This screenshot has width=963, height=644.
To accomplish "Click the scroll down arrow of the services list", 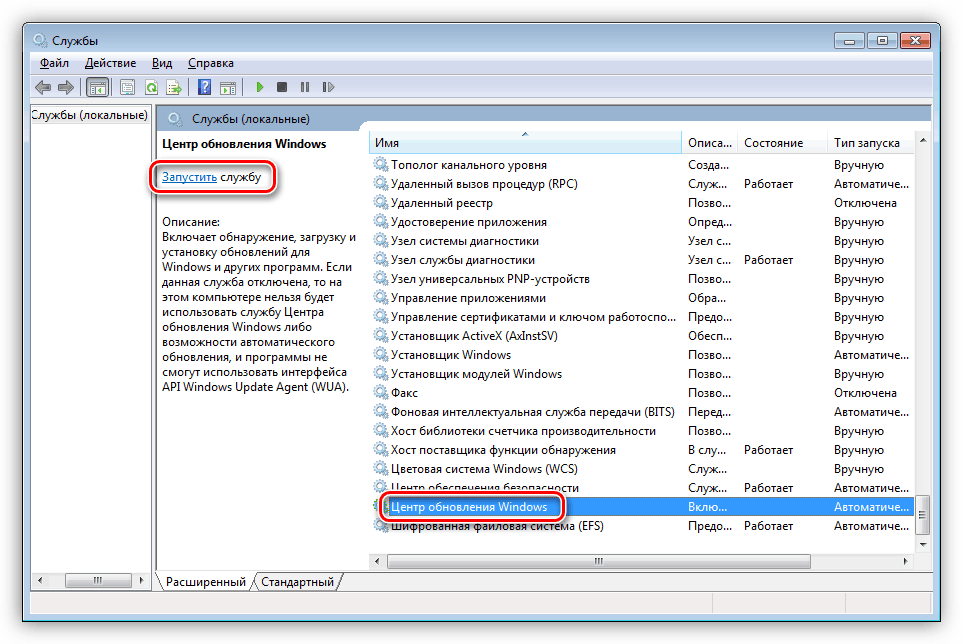I will (922, 544).
